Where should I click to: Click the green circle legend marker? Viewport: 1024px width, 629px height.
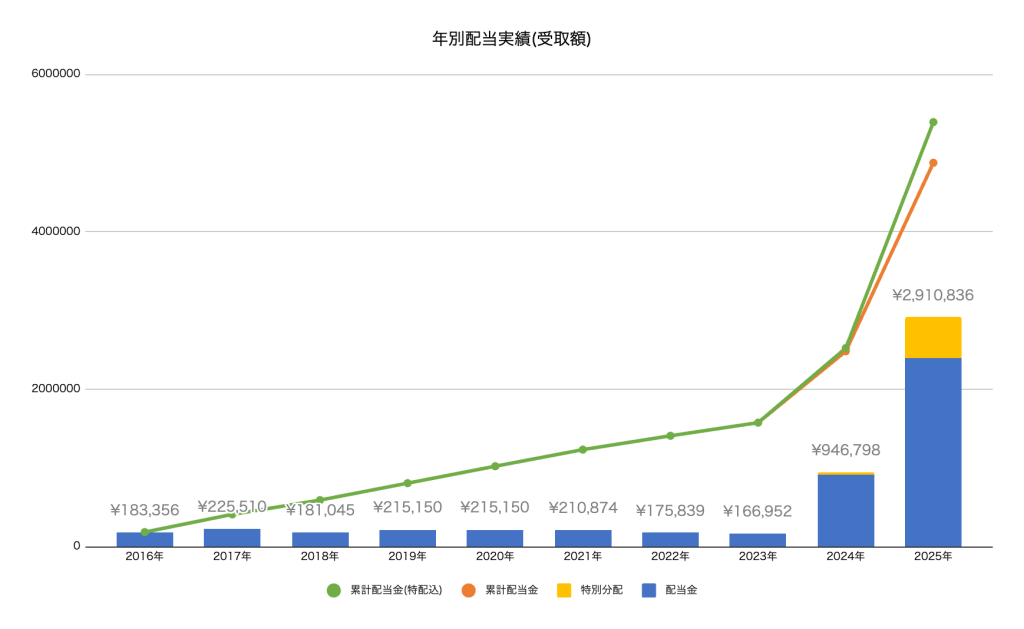click(334, 590)
